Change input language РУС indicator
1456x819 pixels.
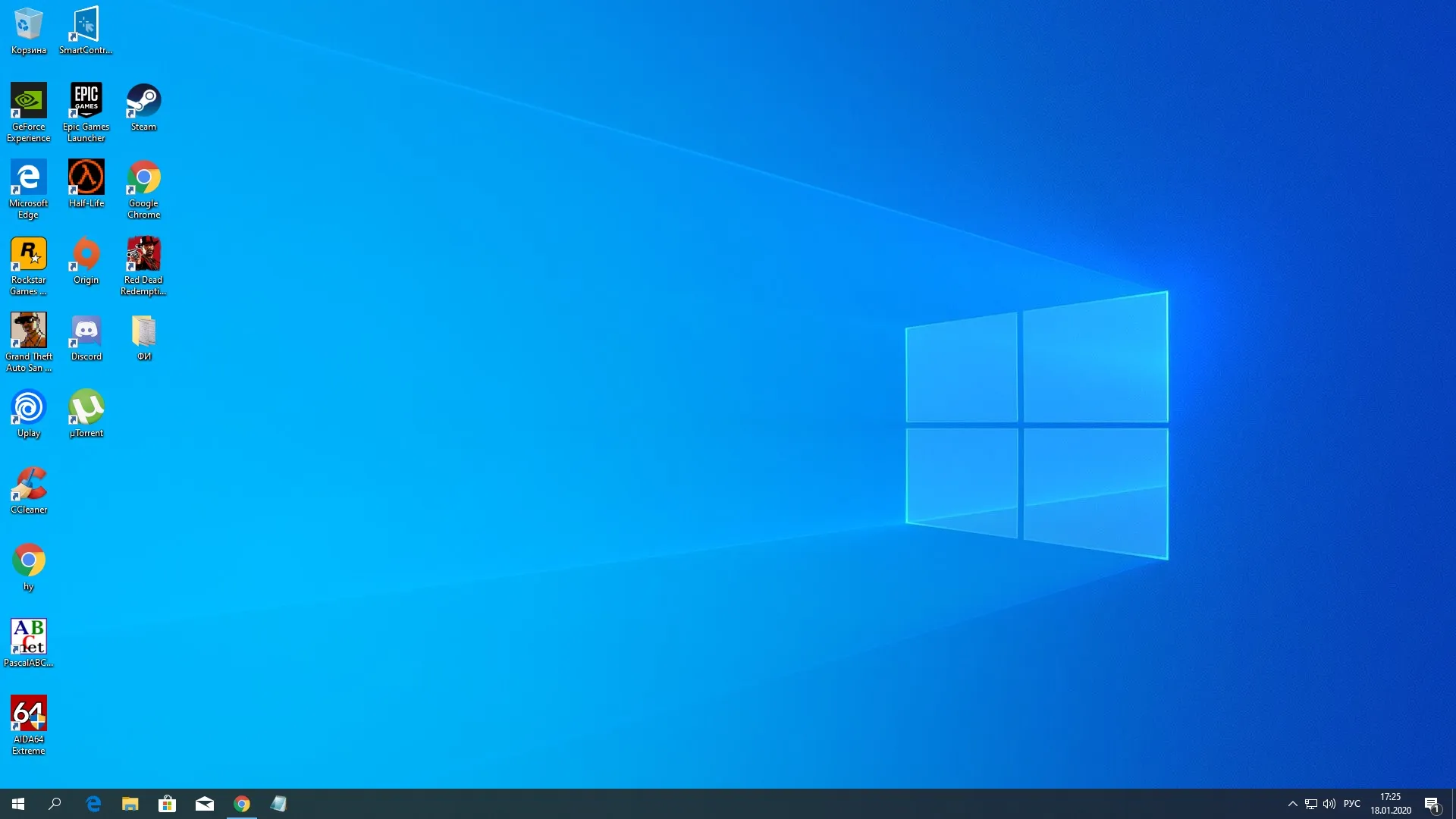click(x=1352, y=804)
